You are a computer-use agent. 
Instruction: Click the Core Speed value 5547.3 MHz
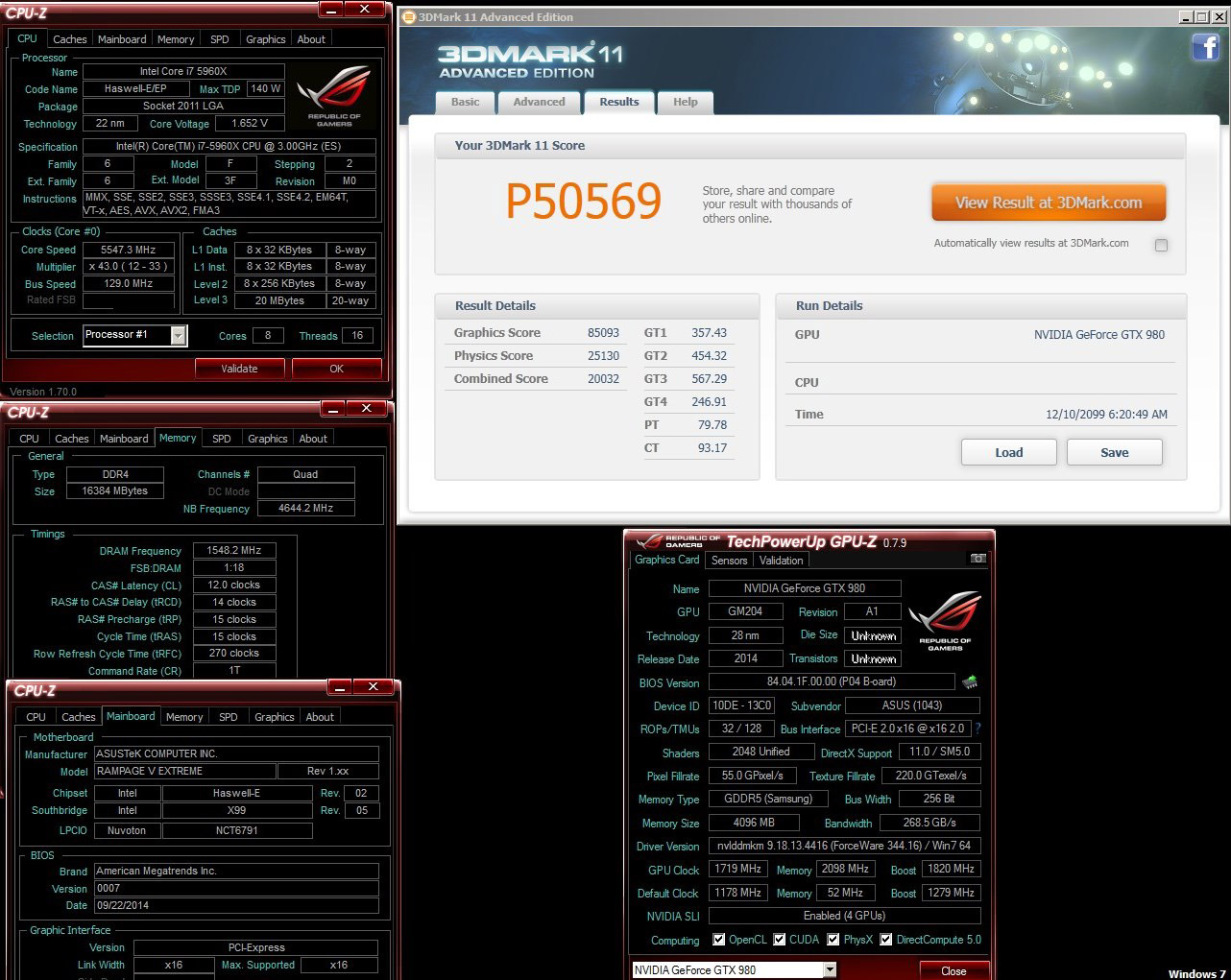tap(129, 250)
